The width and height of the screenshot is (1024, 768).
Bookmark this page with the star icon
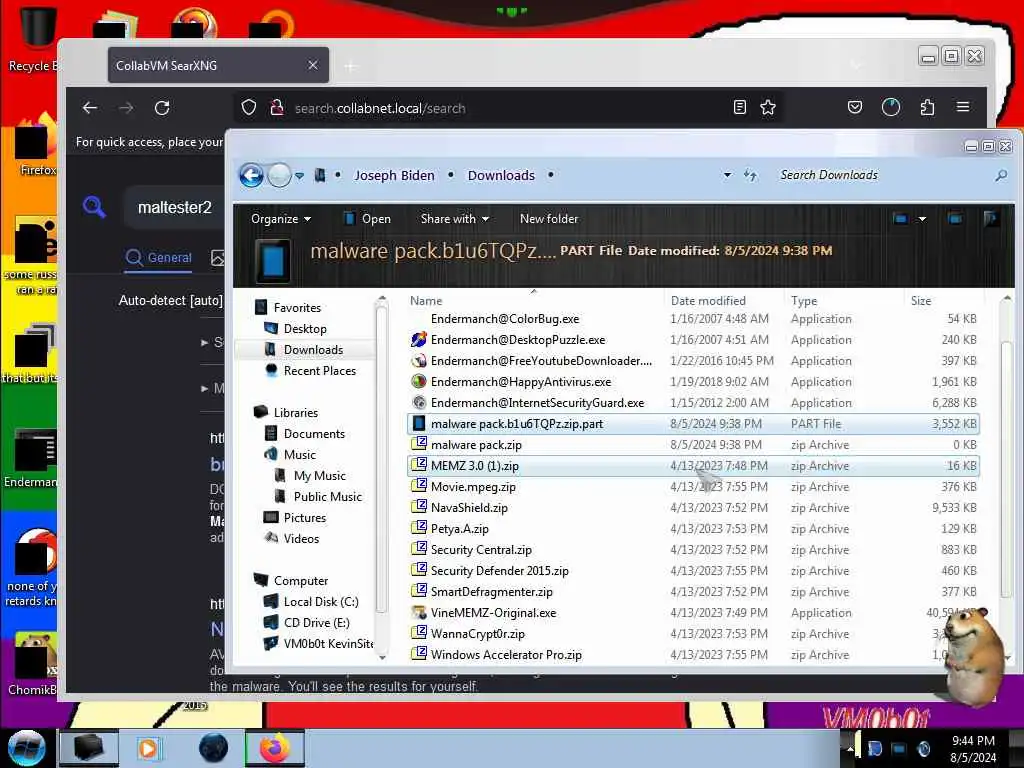[x=768, y=107]
